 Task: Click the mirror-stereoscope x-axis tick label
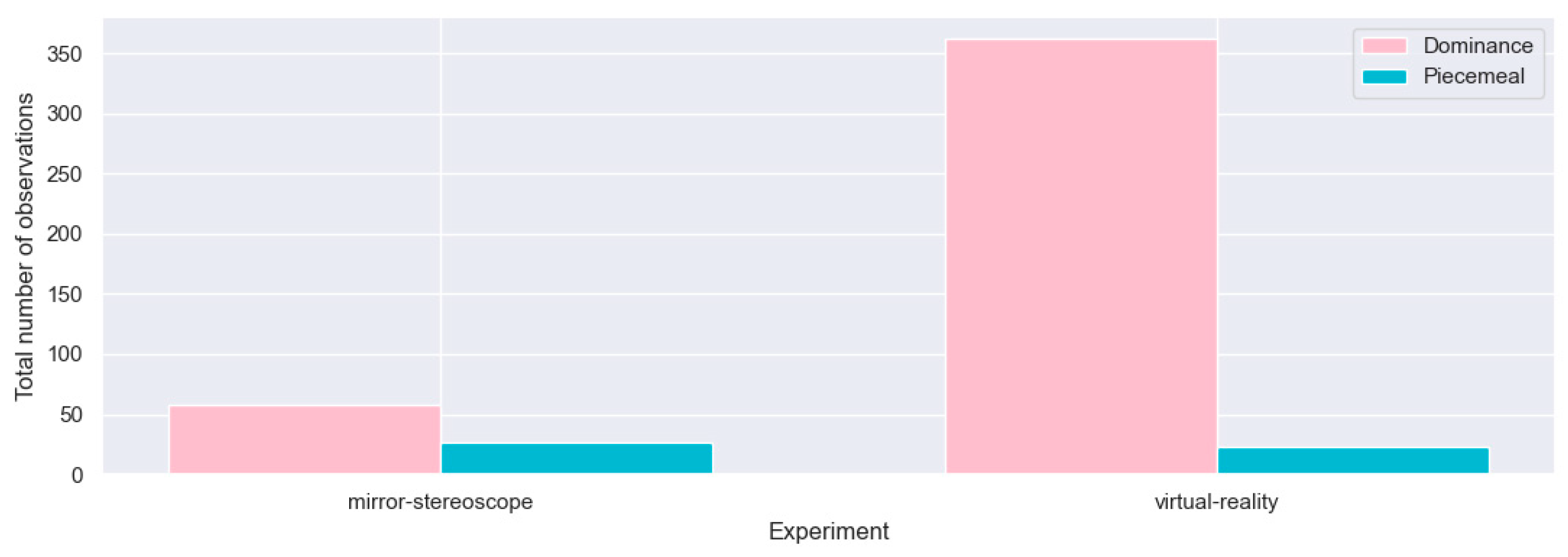pyautogui.click(x=440, y=502)
